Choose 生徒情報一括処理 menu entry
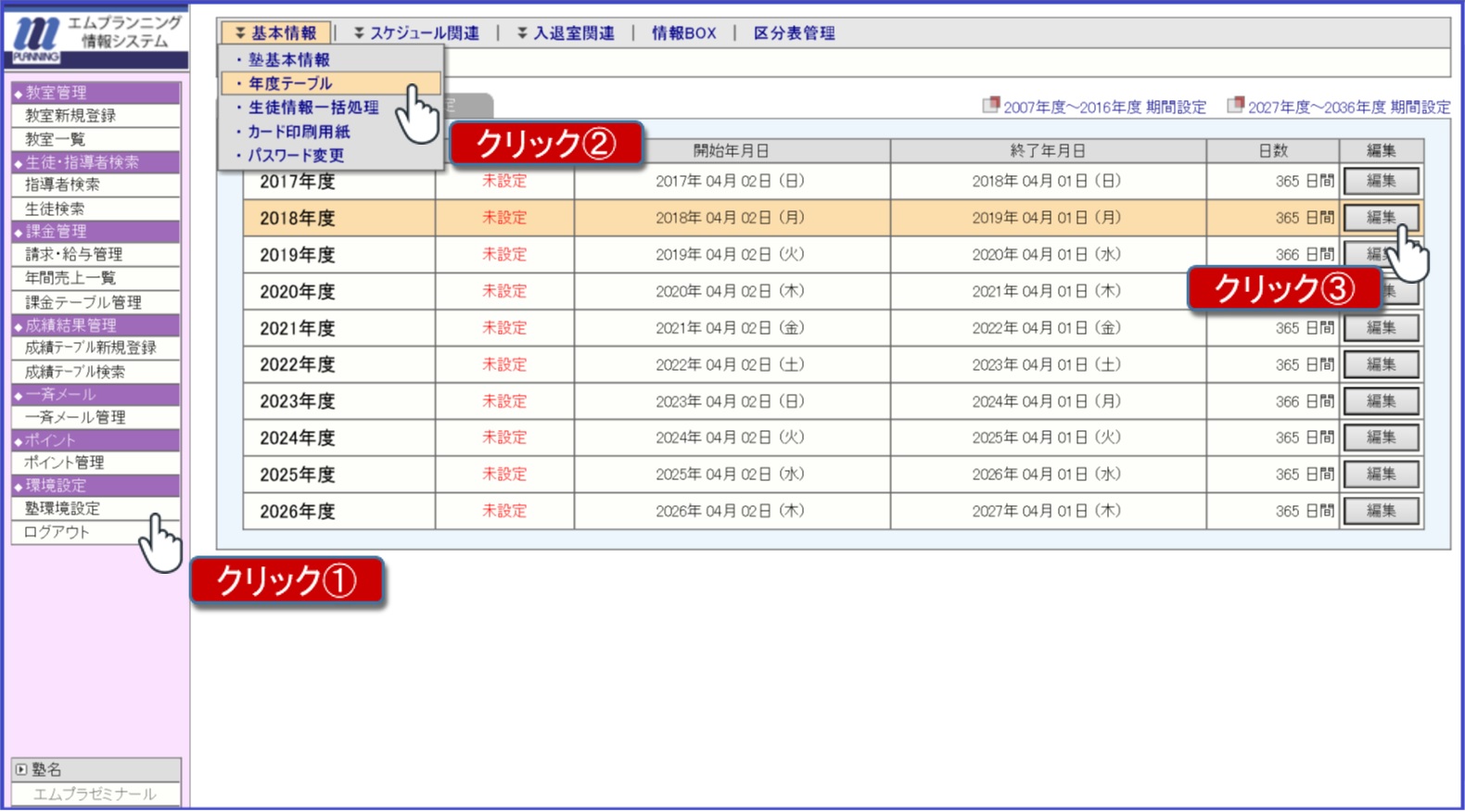Screen dimensions: 1465x812 click(313, 108)
